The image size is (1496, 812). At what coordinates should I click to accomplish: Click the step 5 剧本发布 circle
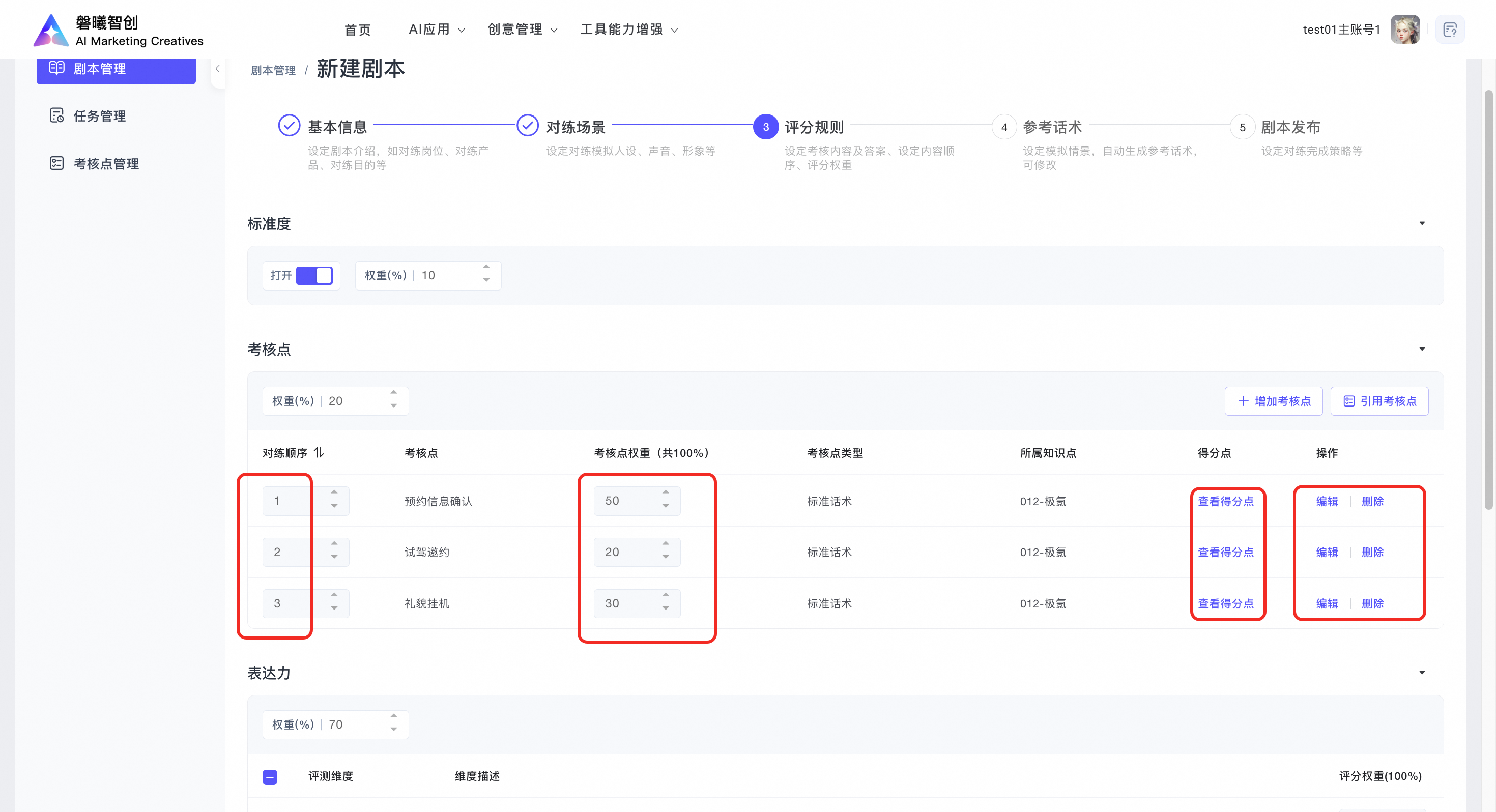click(x=1242, y=127)
